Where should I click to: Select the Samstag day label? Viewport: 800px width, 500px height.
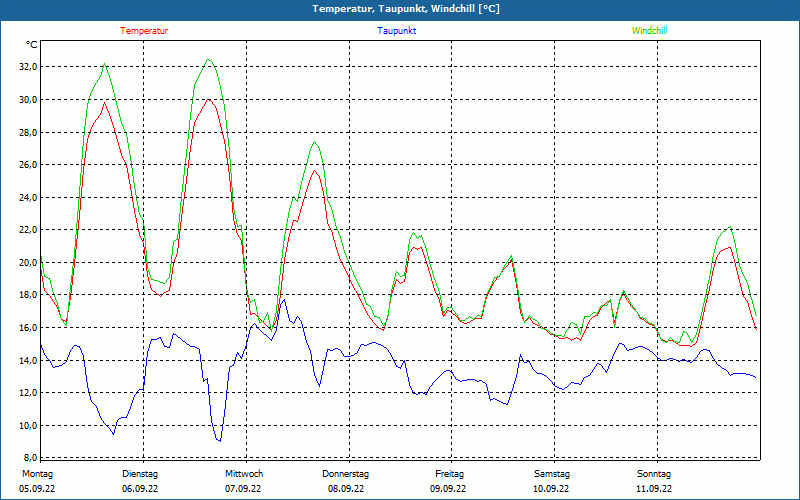pos(552,474)
